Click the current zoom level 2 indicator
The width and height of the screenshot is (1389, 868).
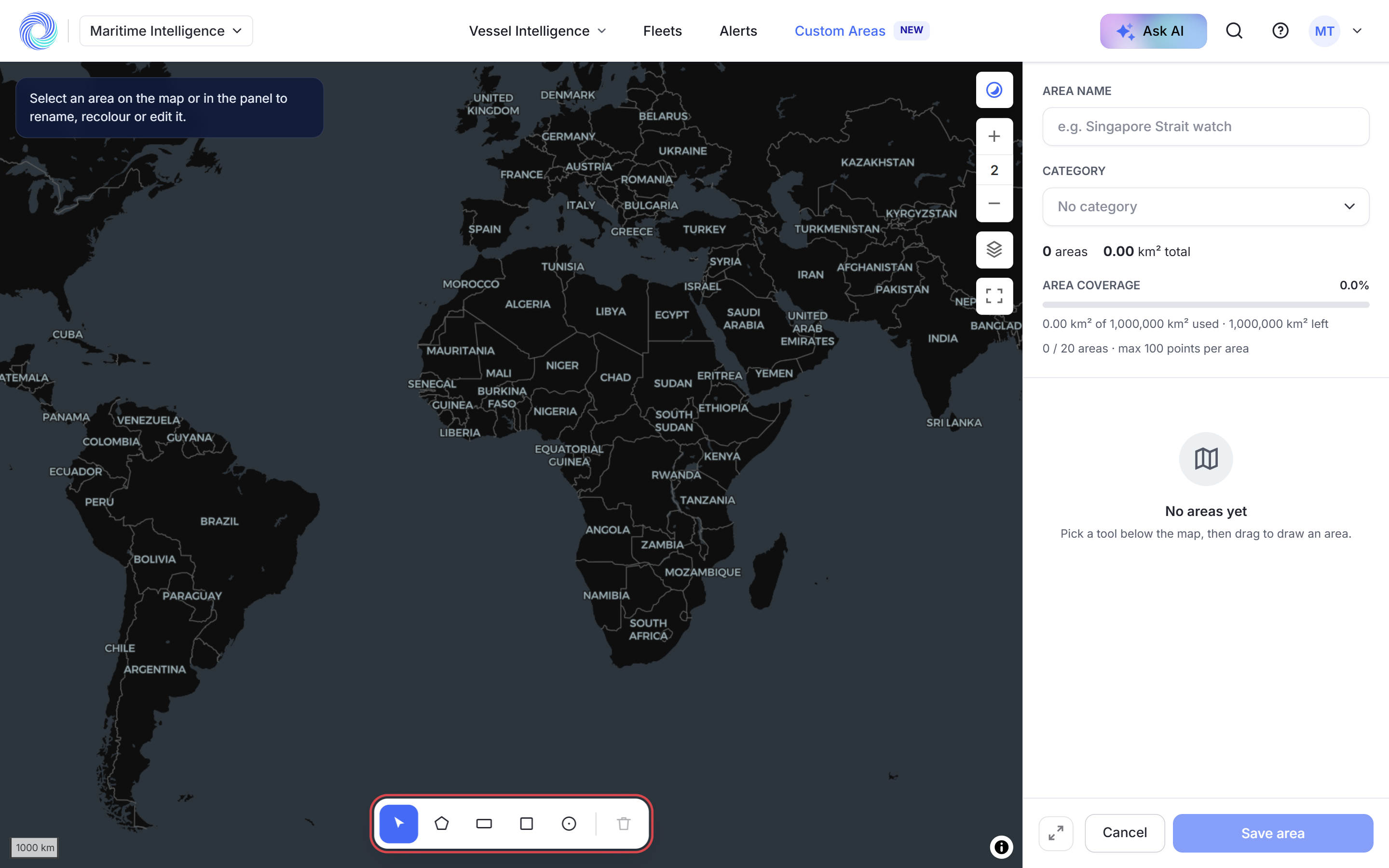click(x=994, y=170)
